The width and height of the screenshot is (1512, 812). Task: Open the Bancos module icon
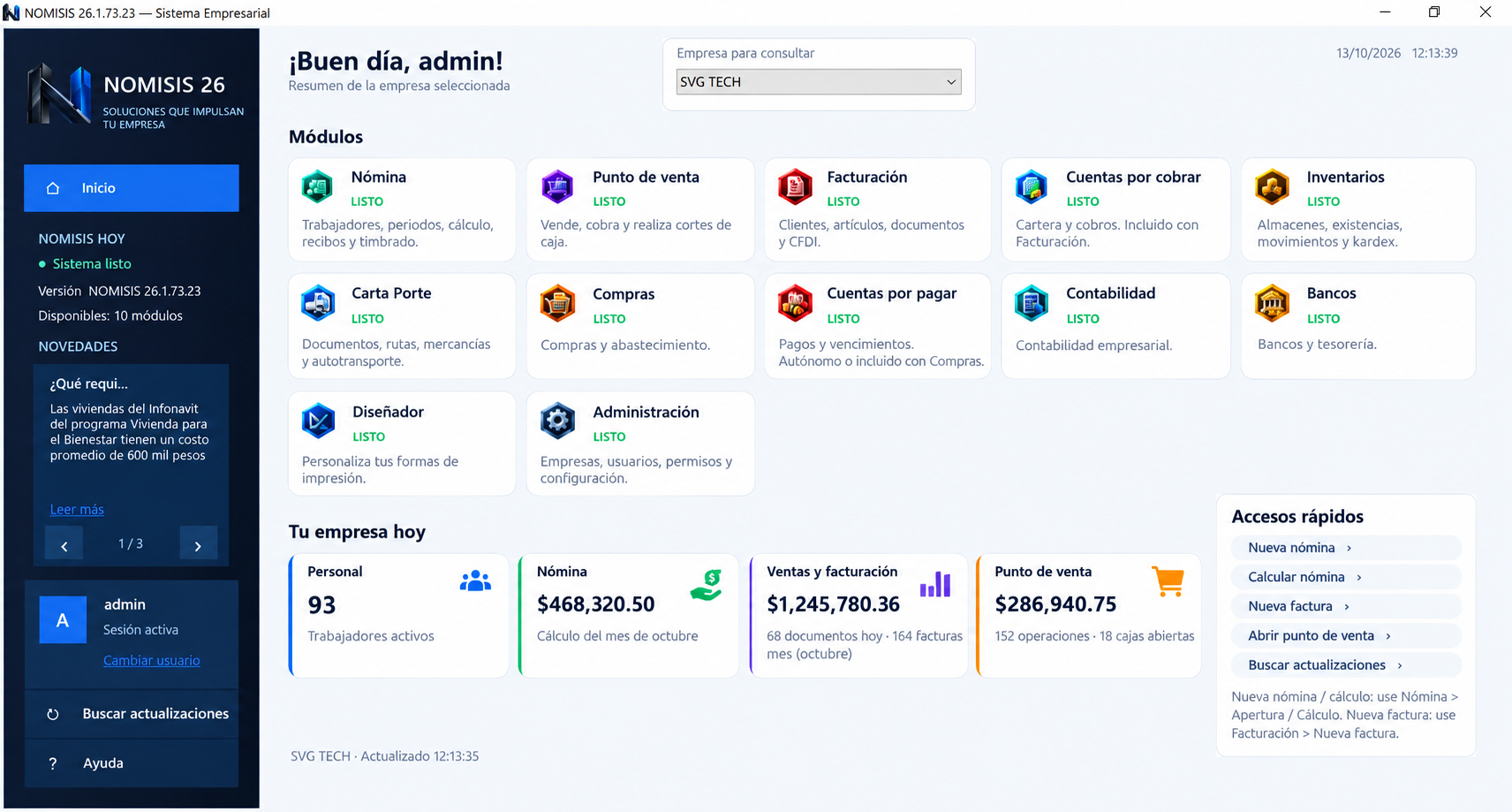pyautogui.click(x=1273, y=303)
